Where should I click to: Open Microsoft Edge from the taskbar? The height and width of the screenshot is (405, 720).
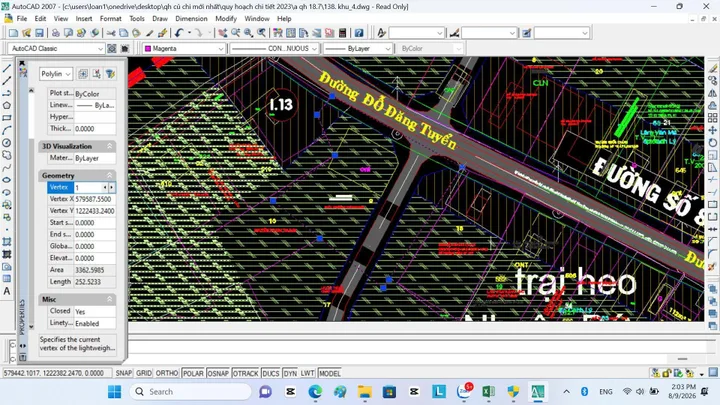[315, 392]
